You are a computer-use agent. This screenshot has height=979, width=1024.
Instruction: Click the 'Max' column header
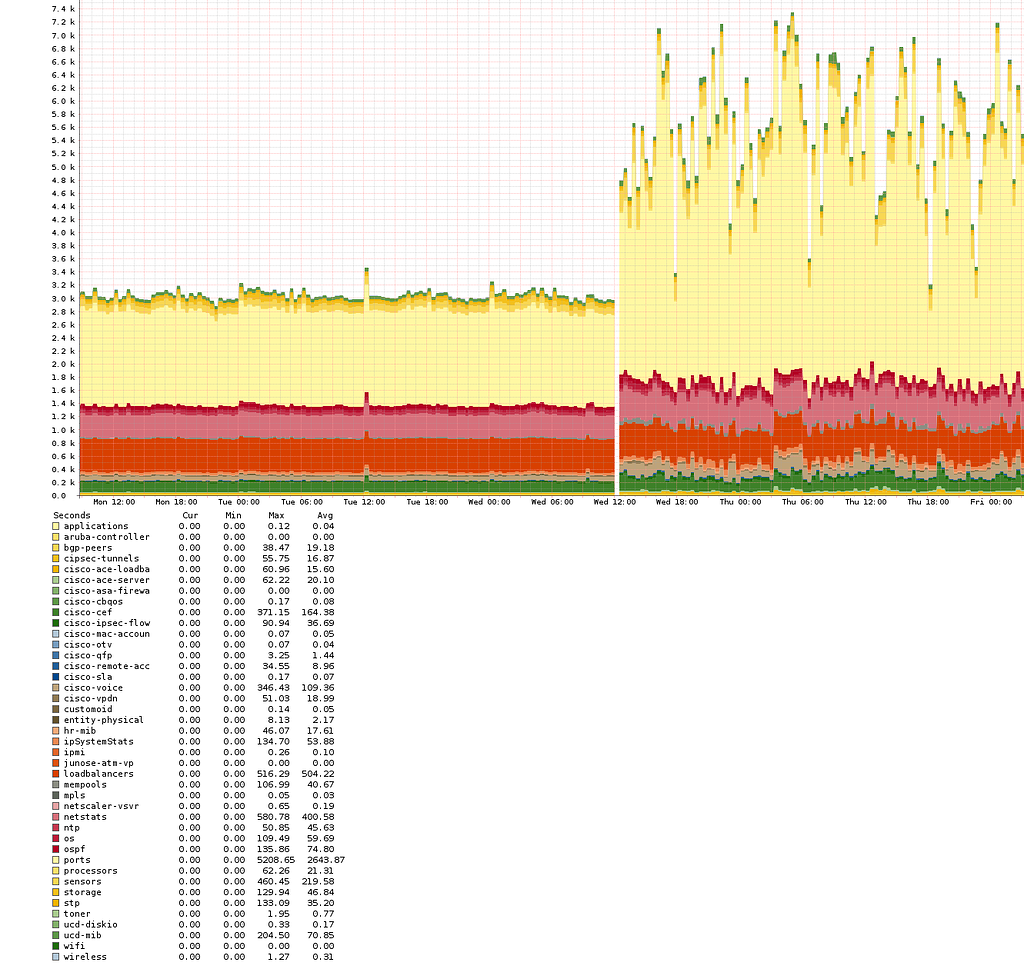coord(276,515)
